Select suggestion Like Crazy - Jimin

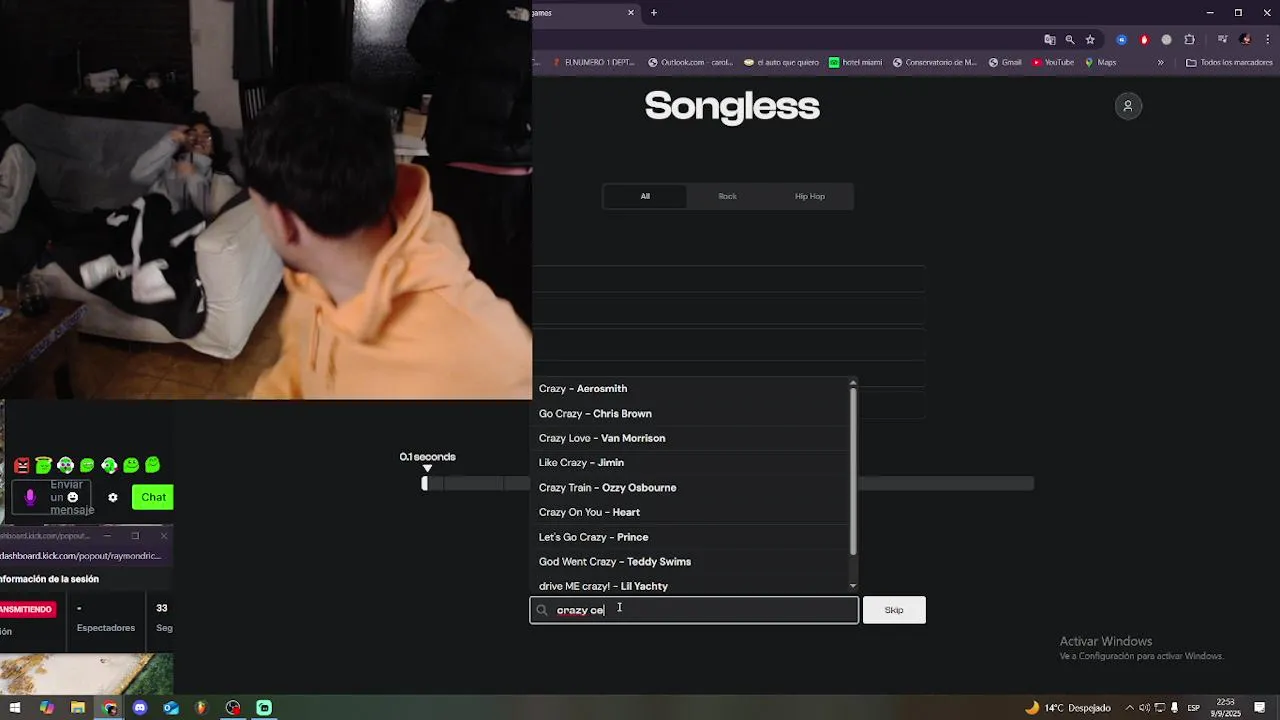tap(690, 463)
